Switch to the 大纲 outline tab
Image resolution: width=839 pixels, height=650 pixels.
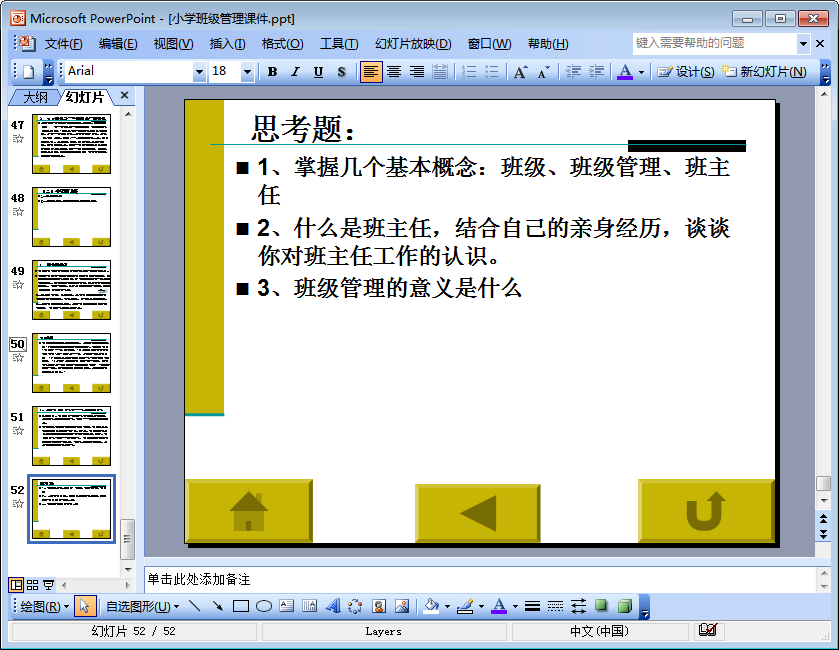(x=35, y=97)
